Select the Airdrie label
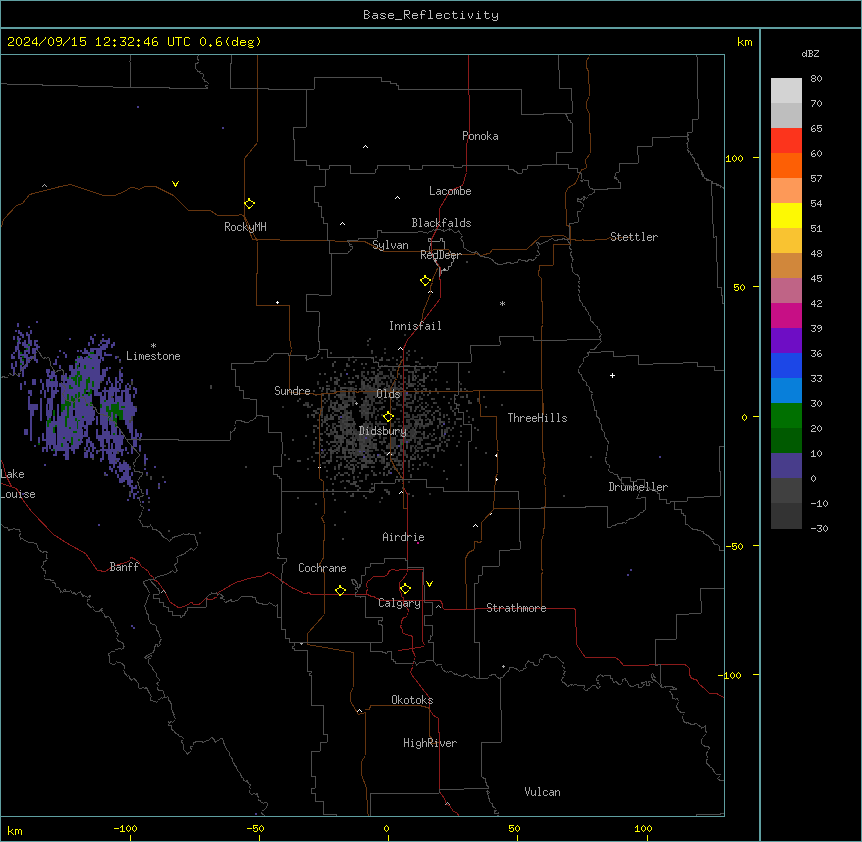The width and height of the screenshot is (862, 842). point(403,537)
